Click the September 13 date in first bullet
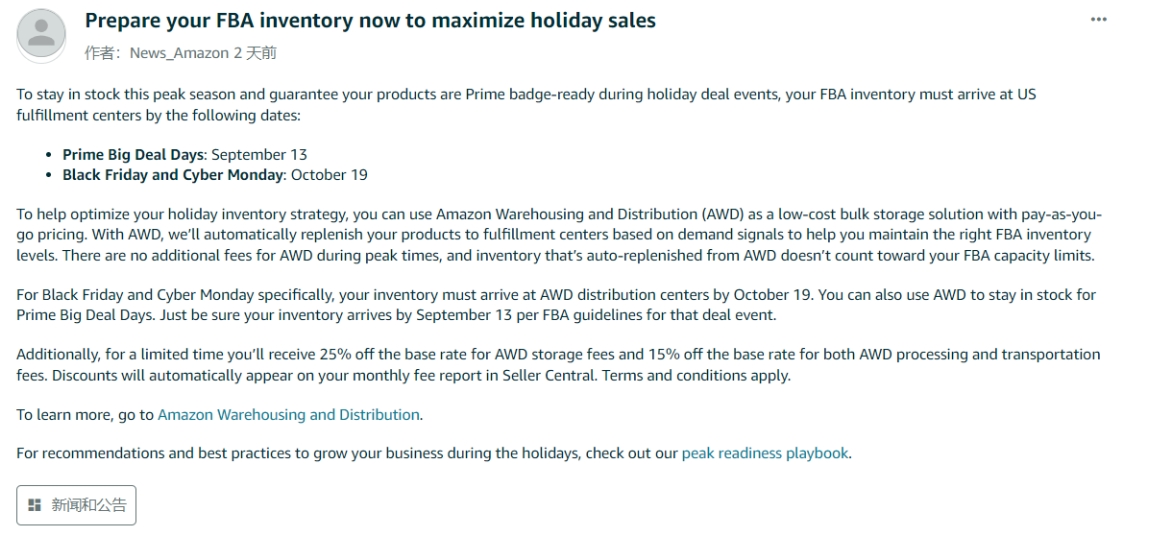 point(259,154)
